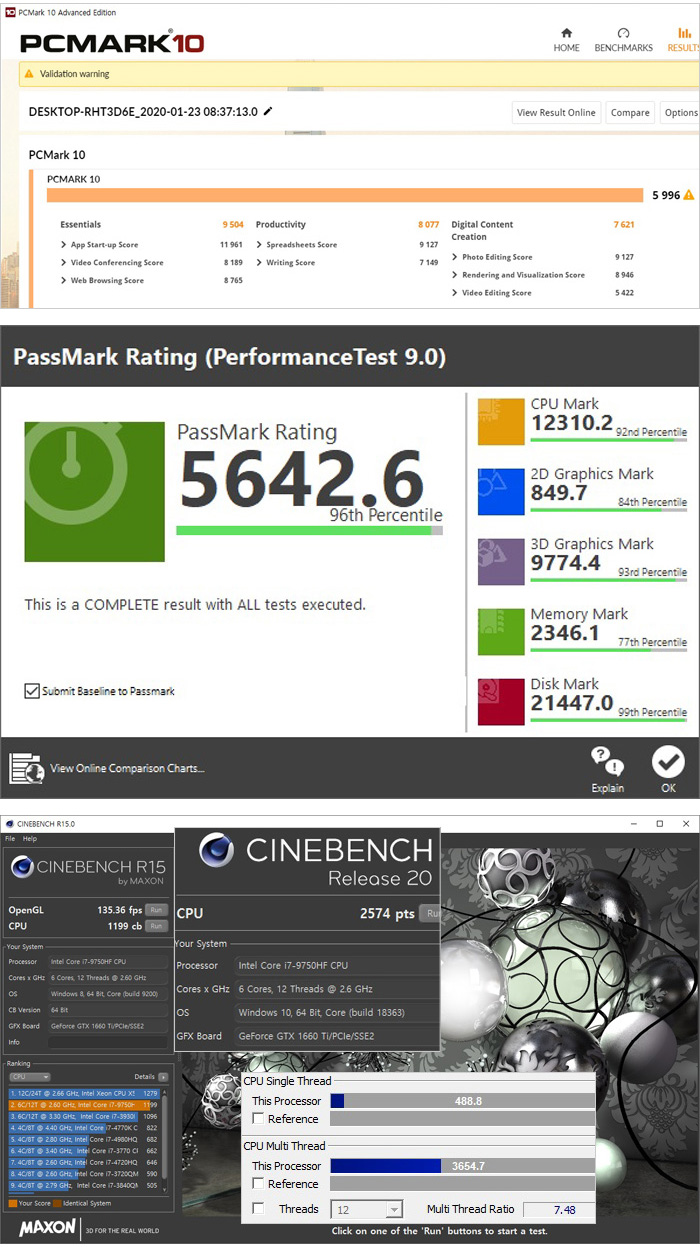Image resolution: width=700 pixels, height=1247 pixels.
Task: Click the Compare button in PCMark
Action: pos(630,113)
